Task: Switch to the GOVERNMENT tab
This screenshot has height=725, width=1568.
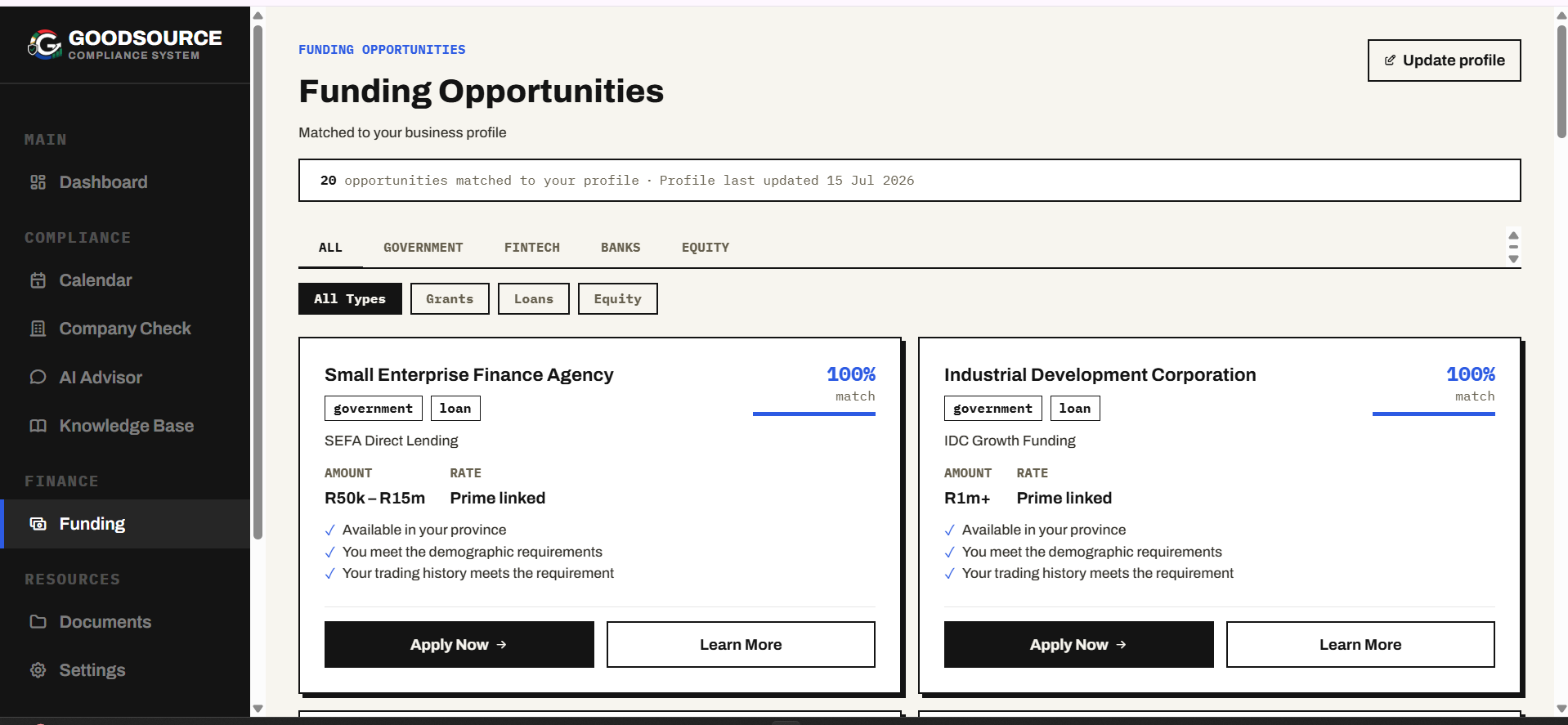Action: 423,248
